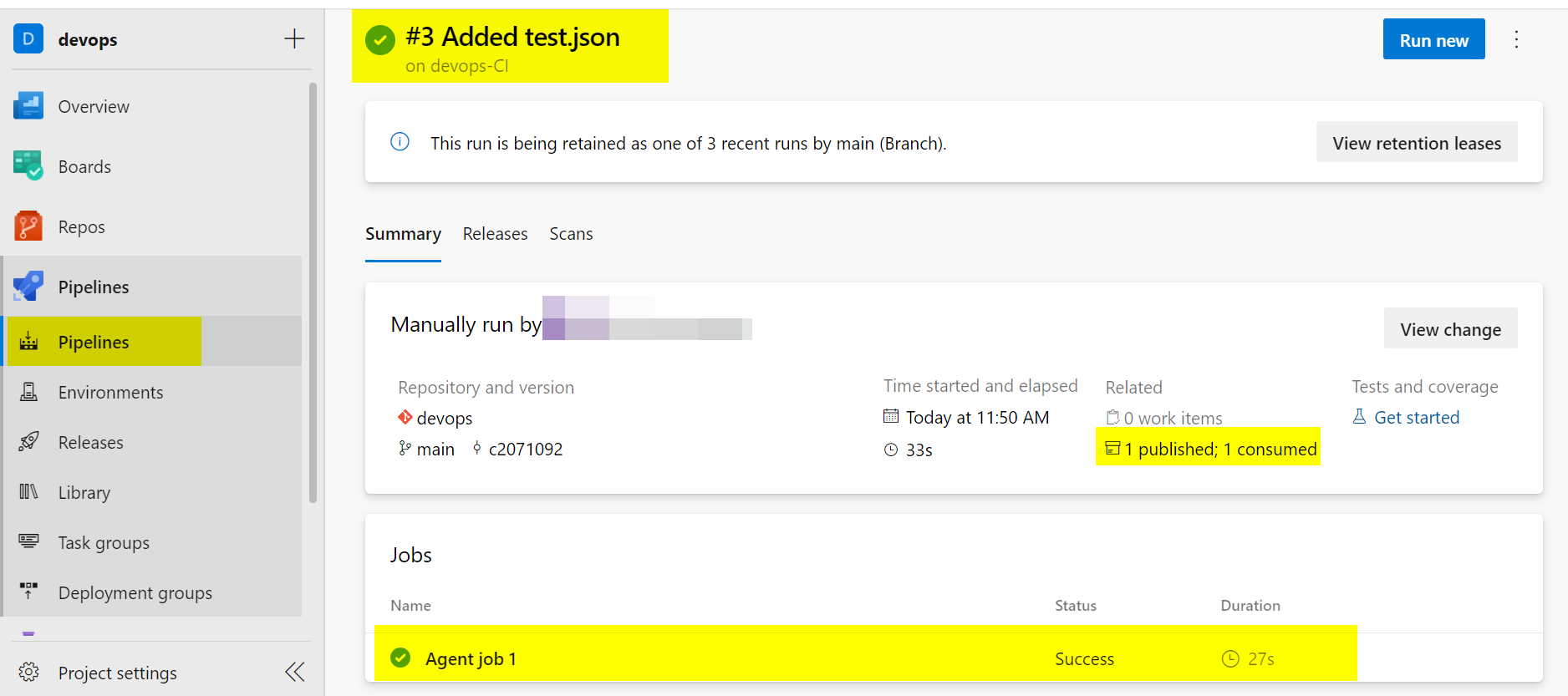
Task: Click the Pipelines rocket icon in sidebar
Action: 28,287
